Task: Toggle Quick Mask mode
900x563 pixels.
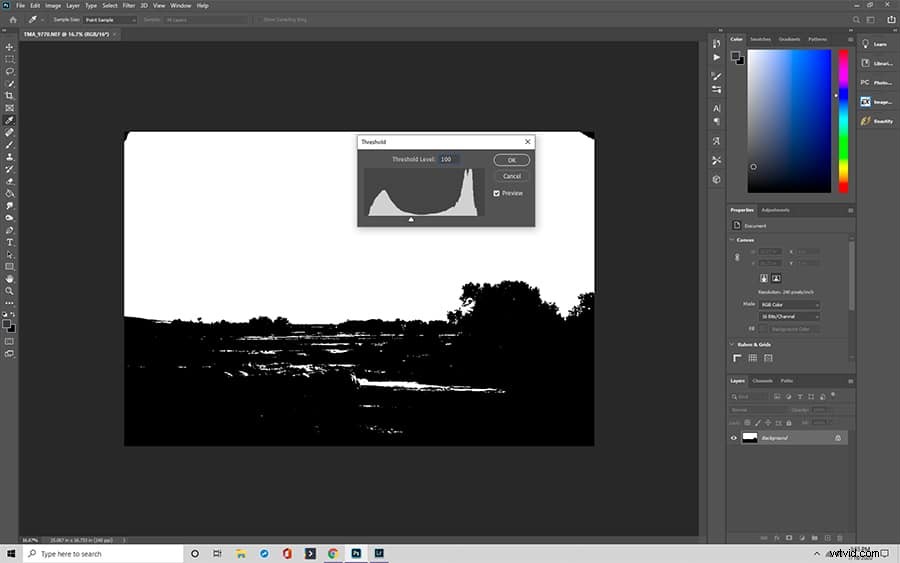Action: pos(9,341)
